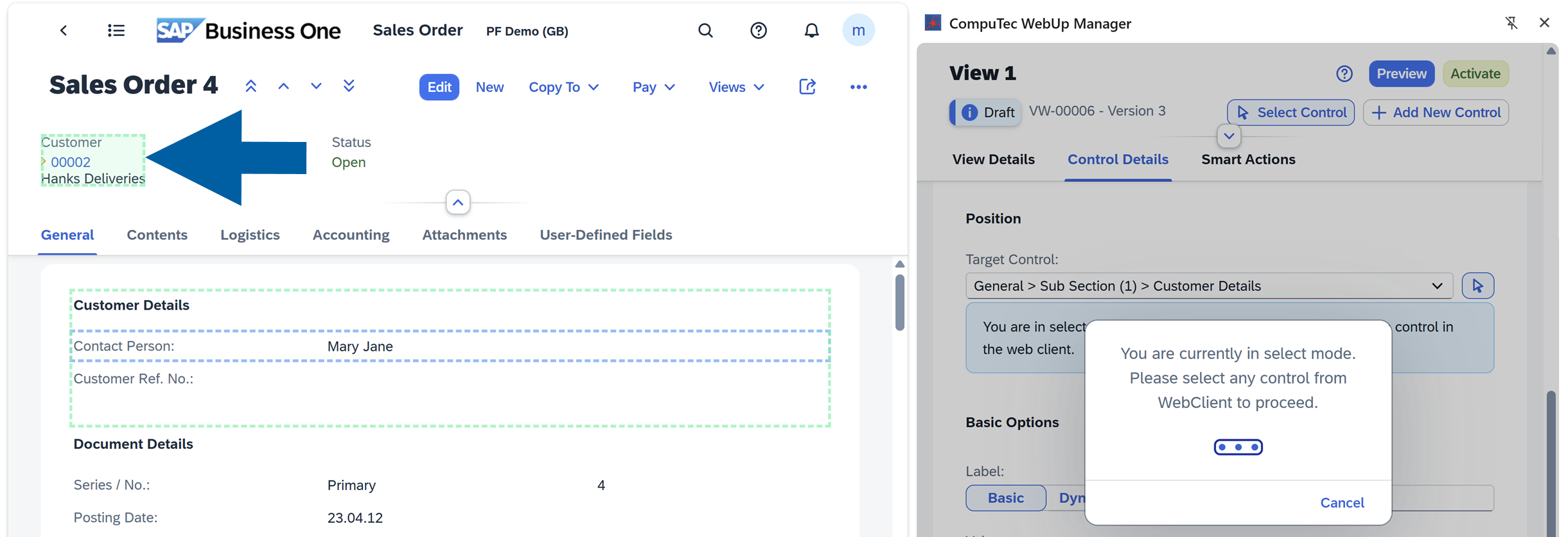Image resolution: width=1568 pixels, height=537 pixels.
Task: Jump to the first record
Action: pyautogui.click(x=251, y=86)
